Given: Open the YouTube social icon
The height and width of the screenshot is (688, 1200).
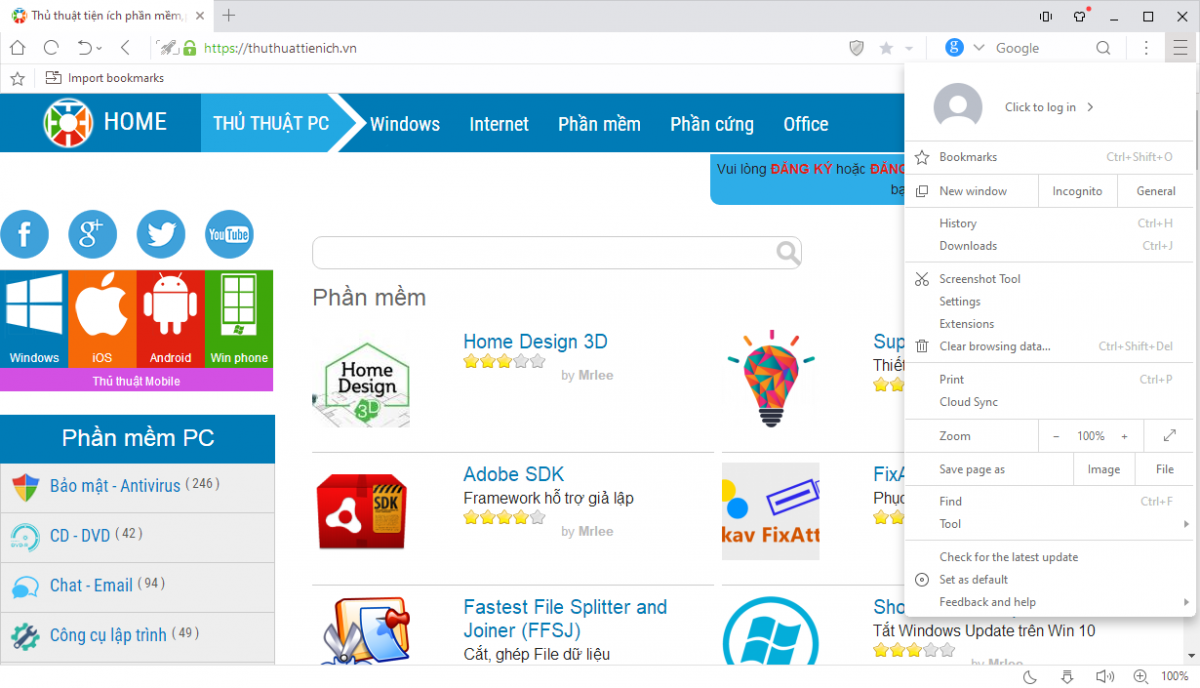Looking at the screenshot, I should [x=229, y=235].
